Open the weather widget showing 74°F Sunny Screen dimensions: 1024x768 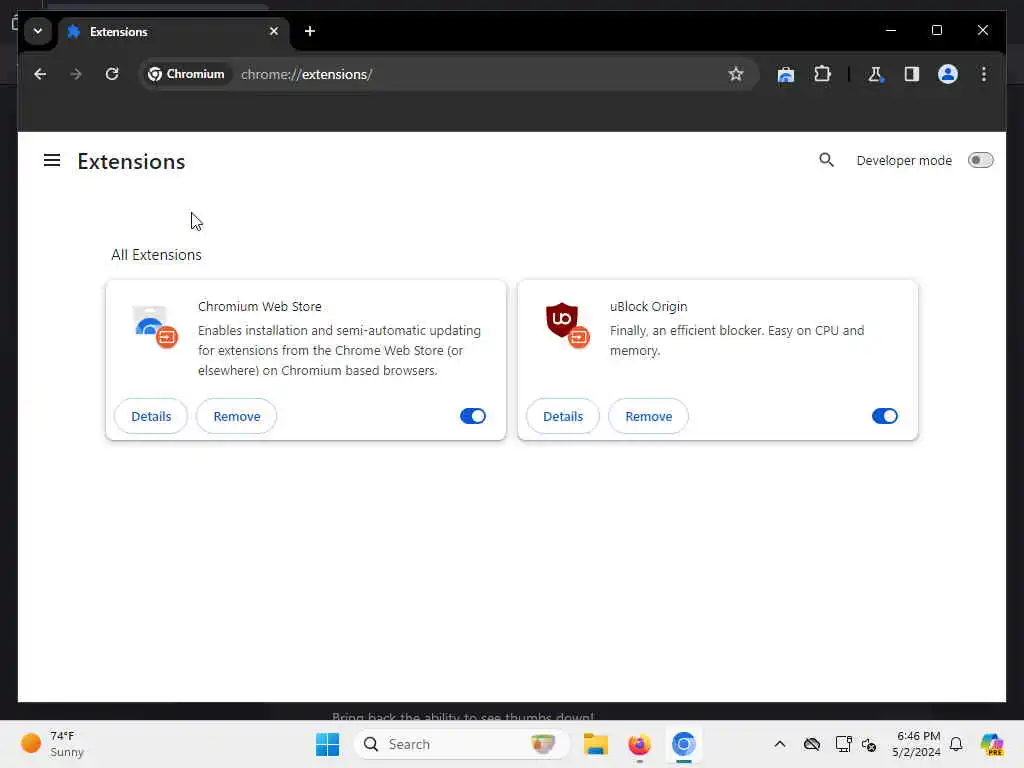tap(53, 744)
